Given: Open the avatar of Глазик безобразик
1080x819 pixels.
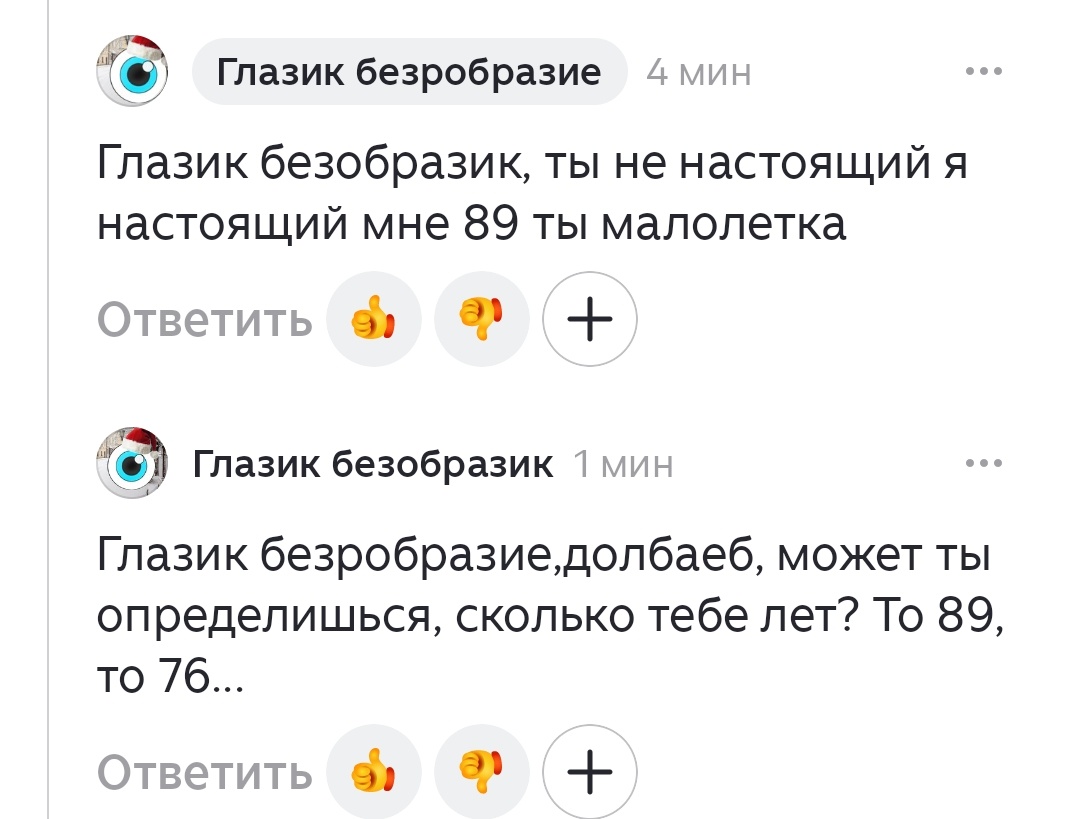Looking at the screenshot, I should (131, 463).
